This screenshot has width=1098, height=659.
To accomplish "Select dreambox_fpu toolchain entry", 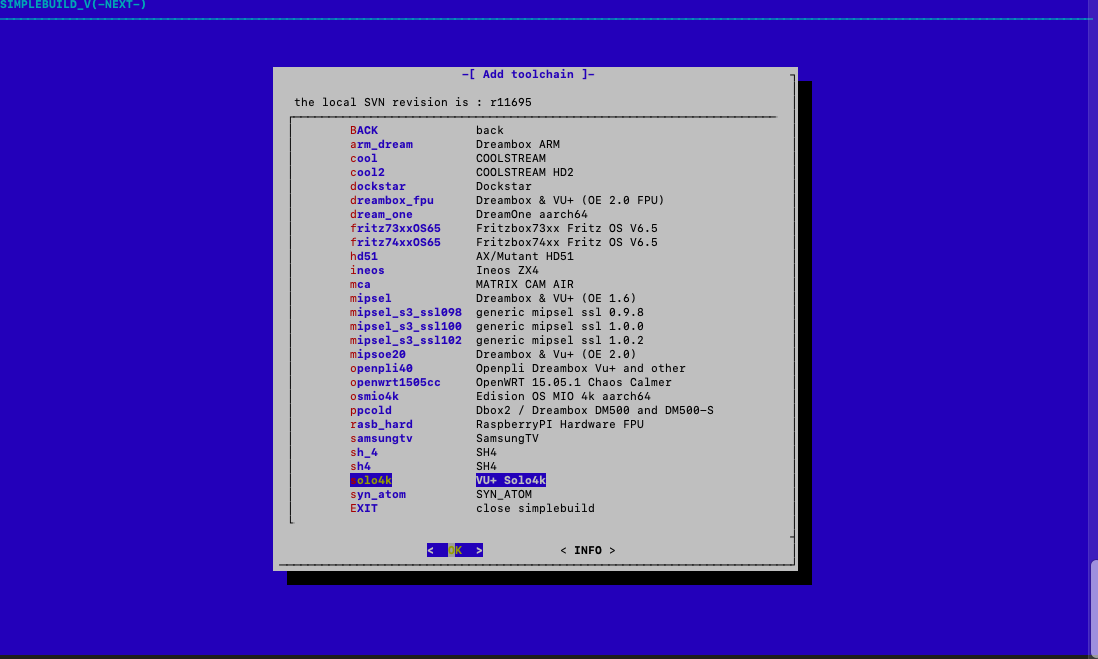I will [x=391, y=200].
